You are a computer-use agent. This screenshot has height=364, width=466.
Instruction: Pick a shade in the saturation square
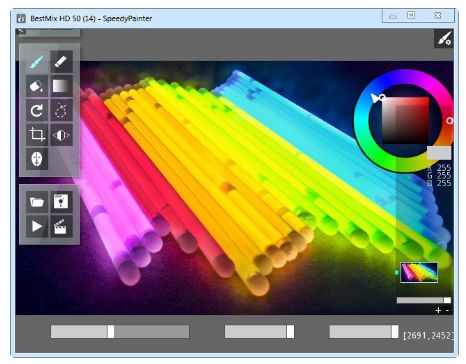click(405, 121)
